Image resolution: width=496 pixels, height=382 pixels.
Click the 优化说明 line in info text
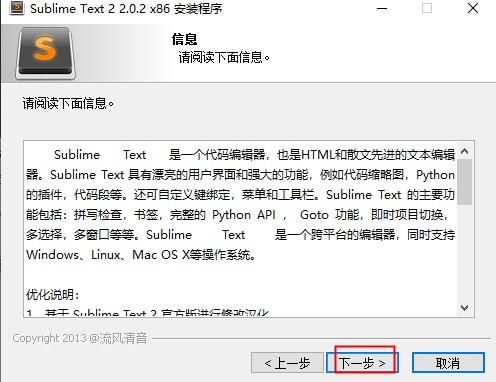pyautogui.click(x=53, y=294)
